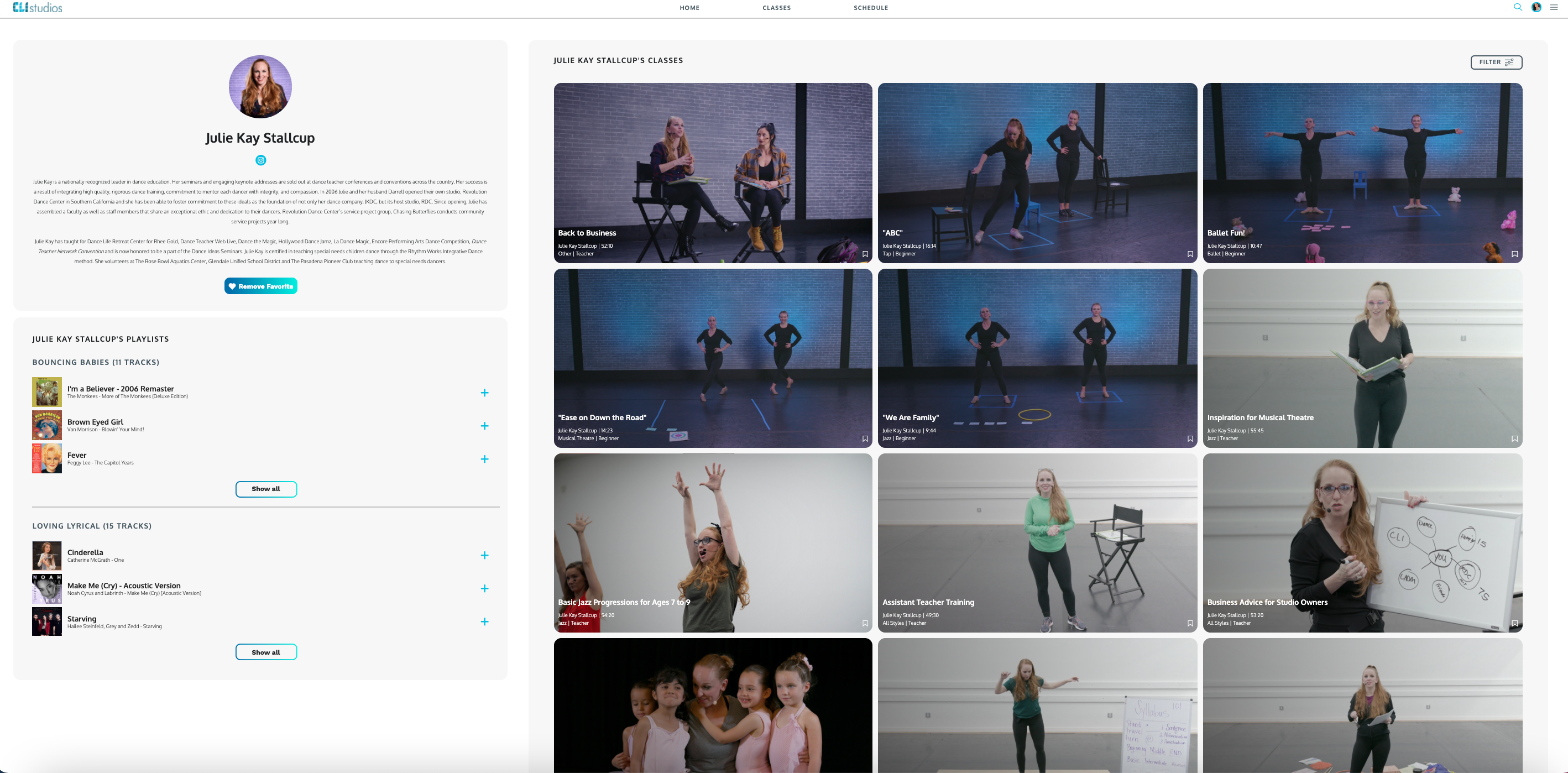Click the "Basic Jazz Progressions for Ages 7 to 9" title
This screenshot has height=773, width=1568.
pos(624,602)
